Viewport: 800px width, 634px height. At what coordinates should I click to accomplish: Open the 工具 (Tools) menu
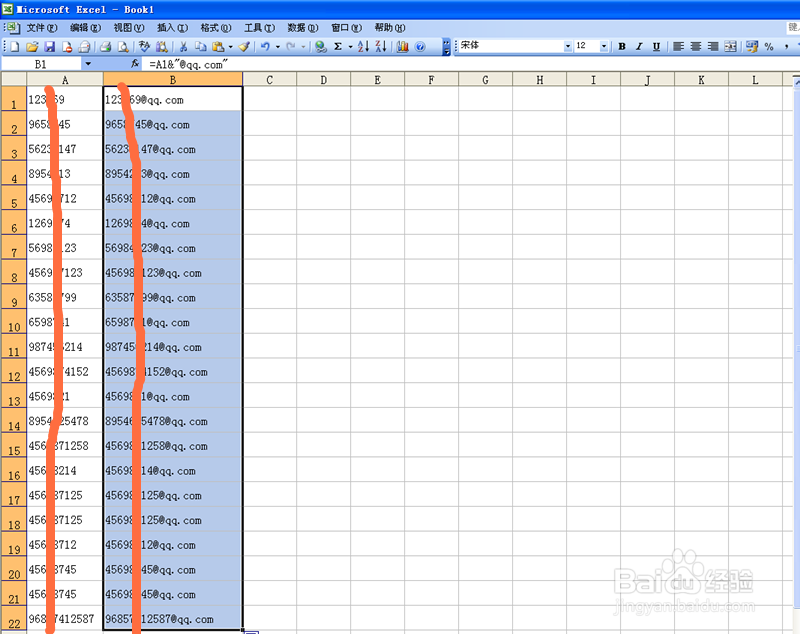point(259,28)
